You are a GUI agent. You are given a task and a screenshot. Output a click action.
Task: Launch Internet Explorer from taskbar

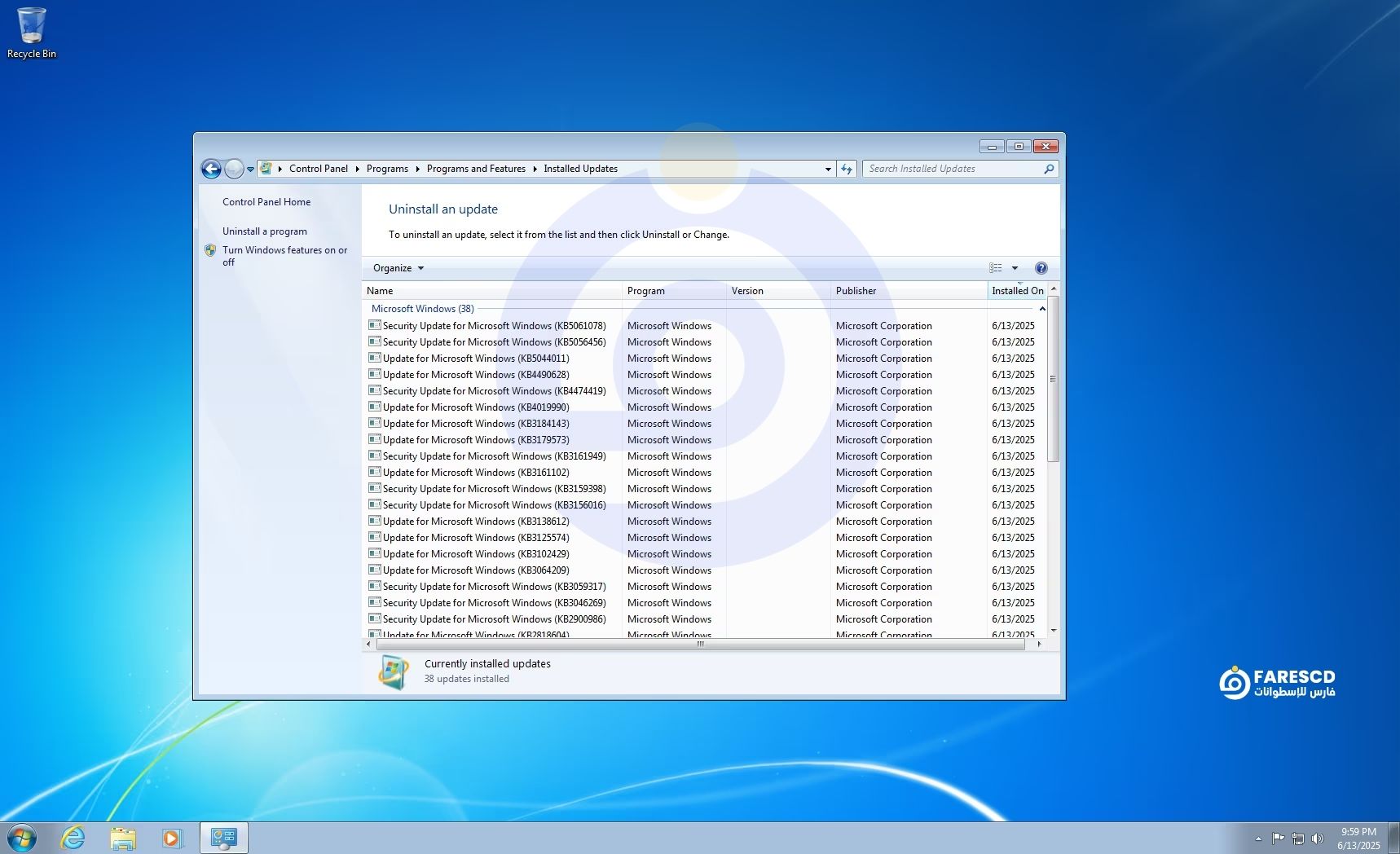[x=73, y=838]
